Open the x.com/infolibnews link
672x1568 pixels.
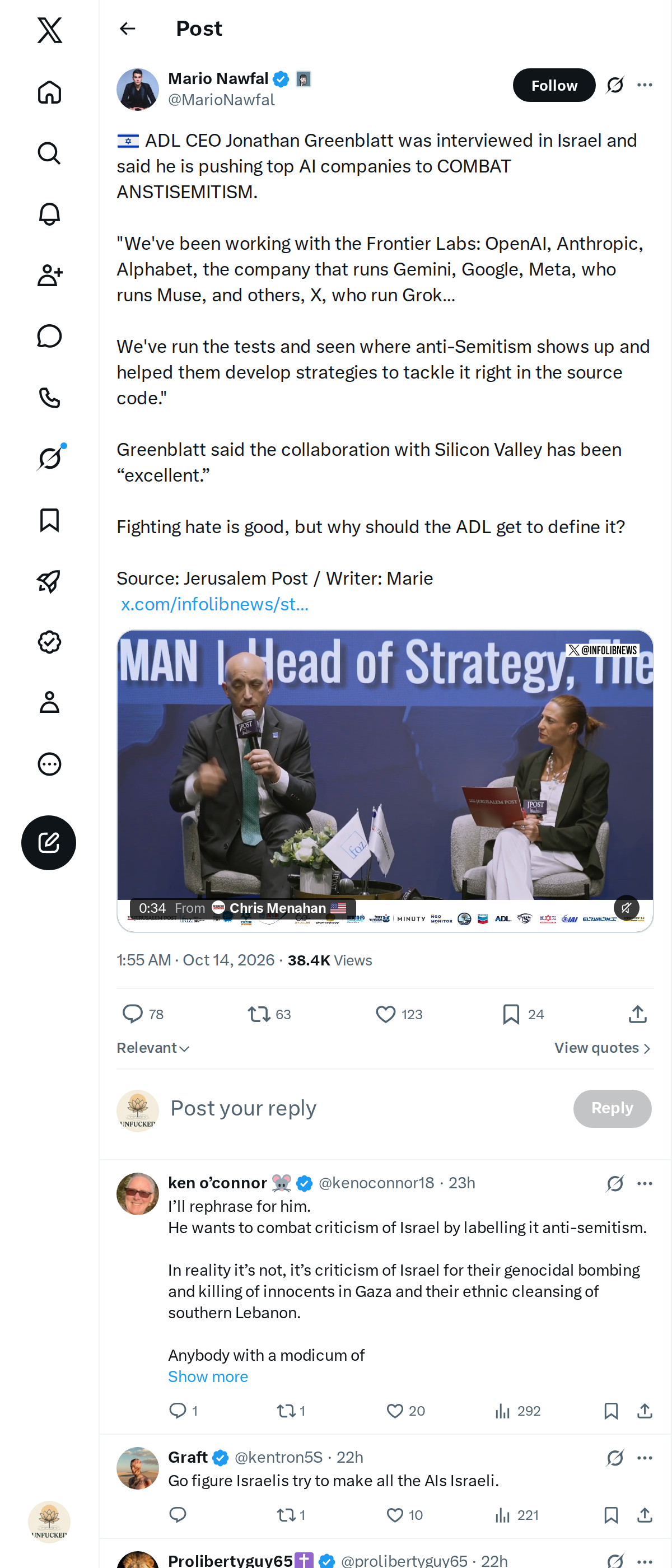click(215, 604)
